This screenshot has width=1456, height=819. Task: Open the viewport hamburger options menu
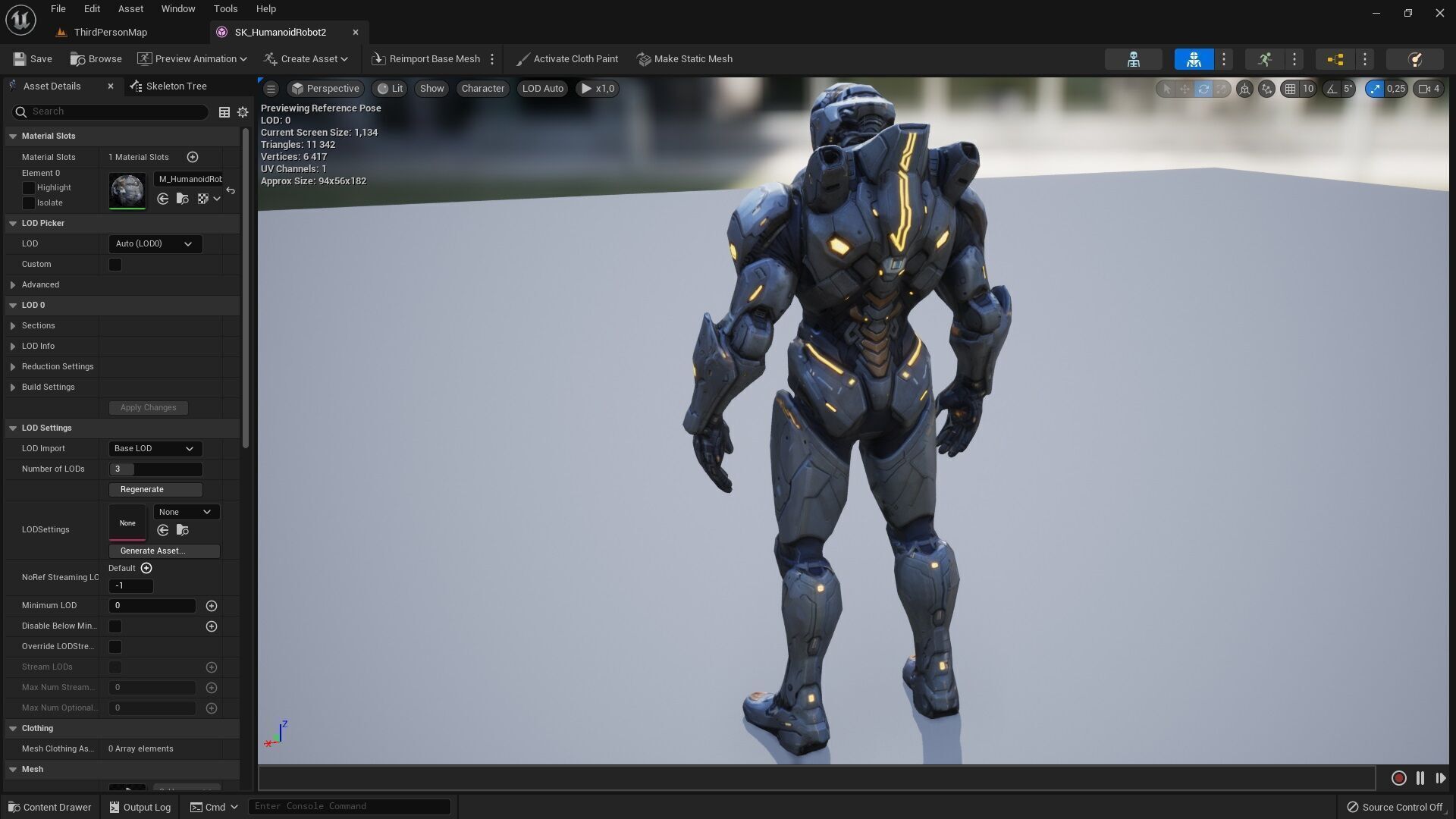point(271,89)
